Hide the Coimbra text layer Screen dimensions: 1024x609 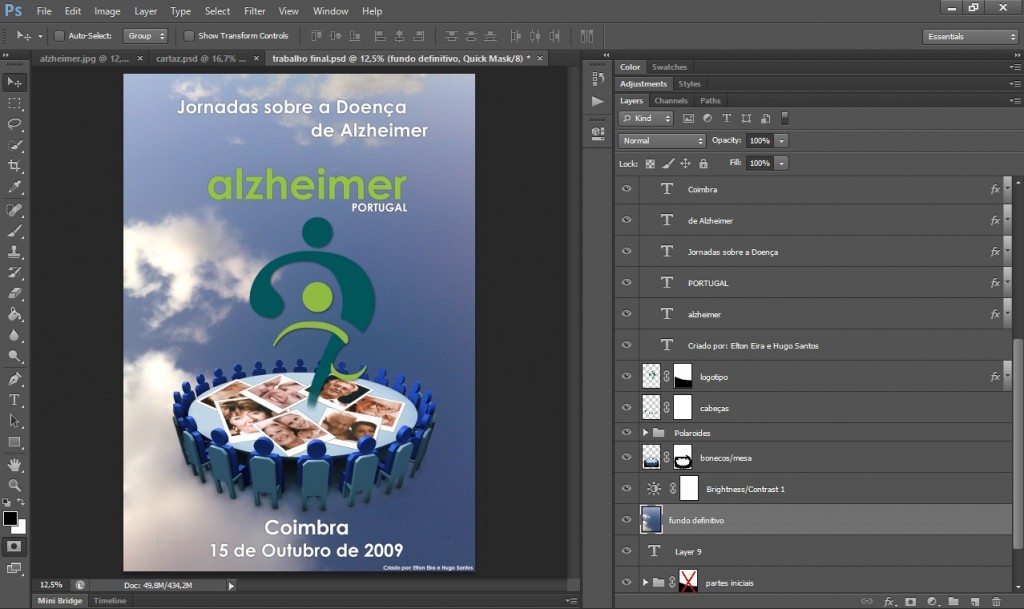click(626, 189)
